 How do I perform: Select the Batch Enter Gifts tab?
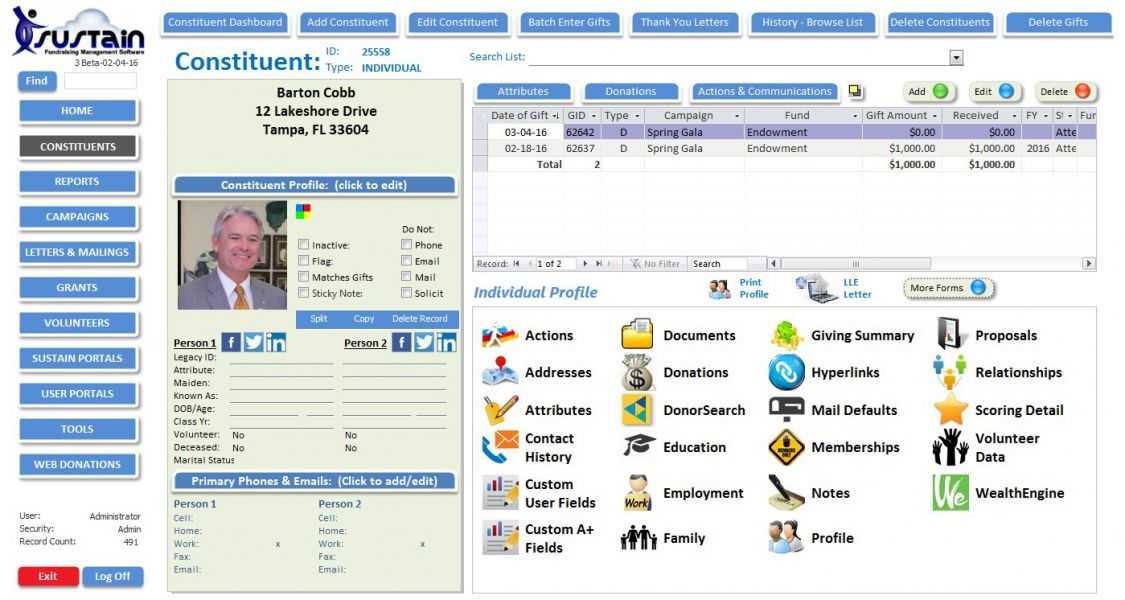[570, 22]
